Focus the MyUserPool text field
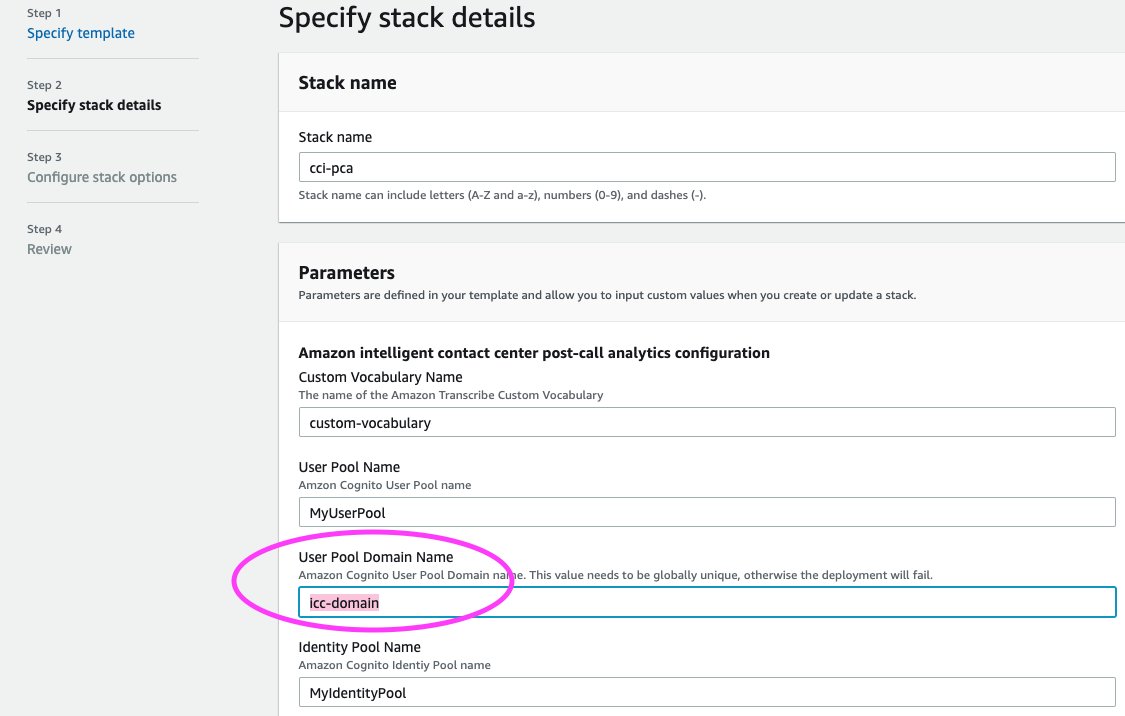 (x=706, y=512)
